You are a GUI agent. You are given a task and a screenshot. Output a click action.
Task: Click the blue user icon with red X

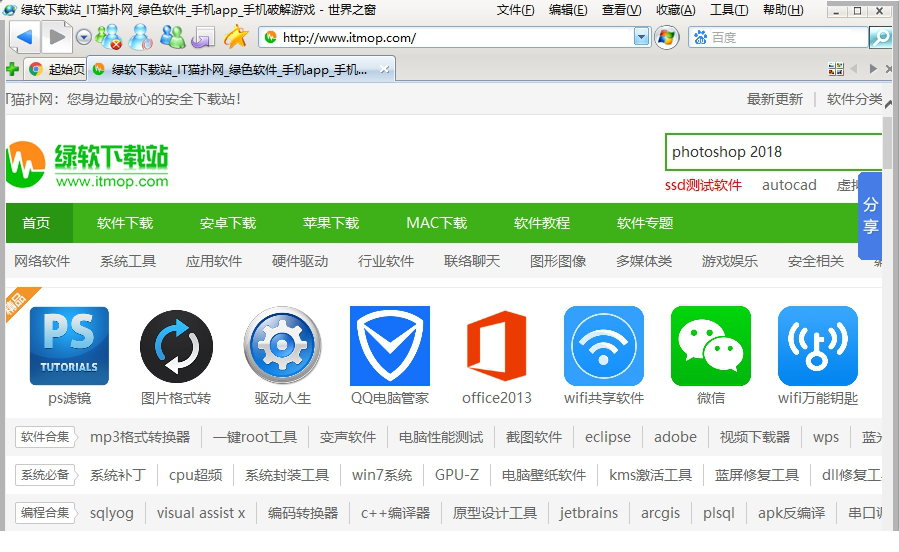coord(108,37)
